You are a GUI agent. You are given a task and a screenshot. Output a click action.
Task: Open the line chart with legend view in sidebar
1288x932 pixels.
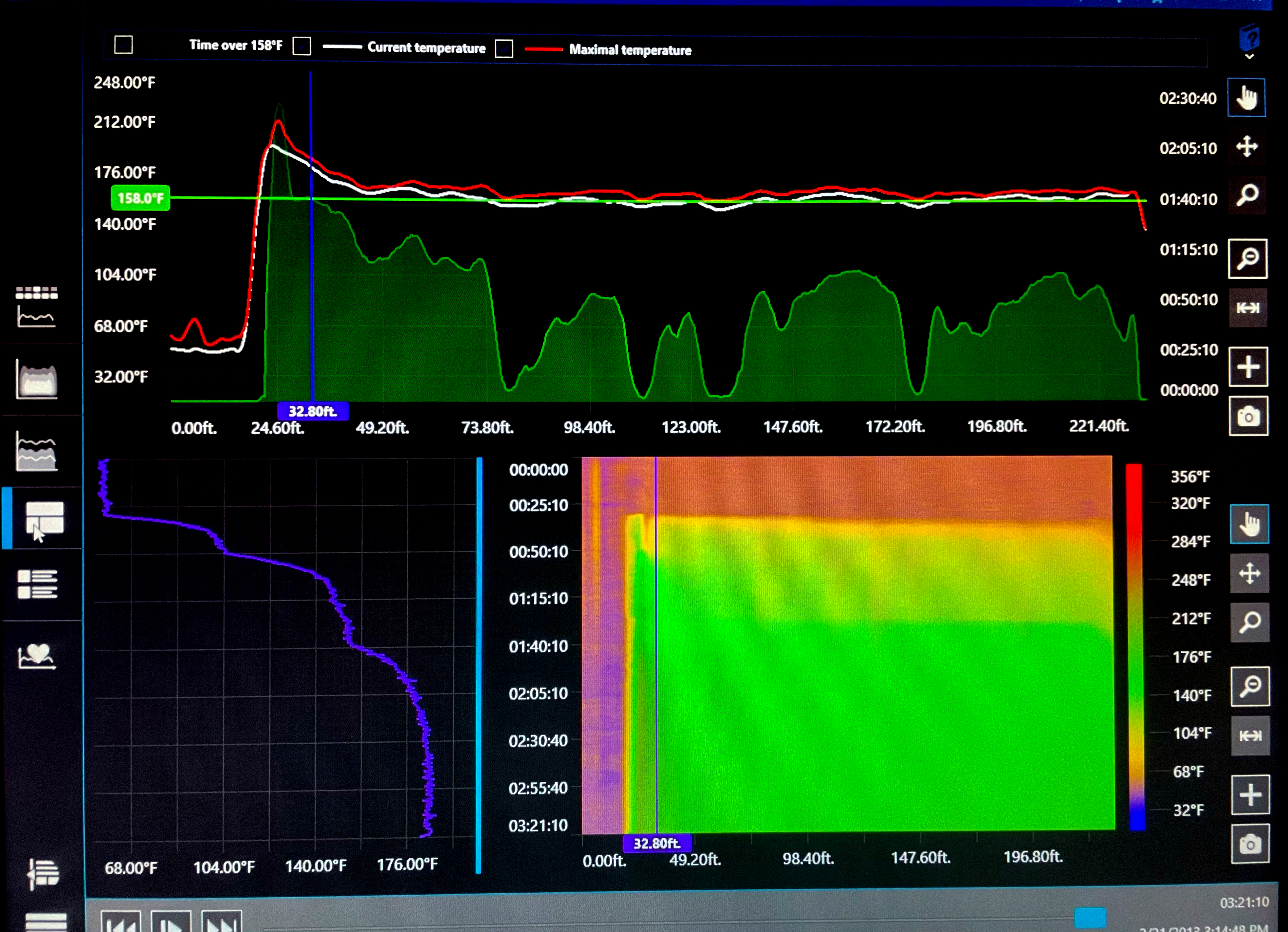36,307
